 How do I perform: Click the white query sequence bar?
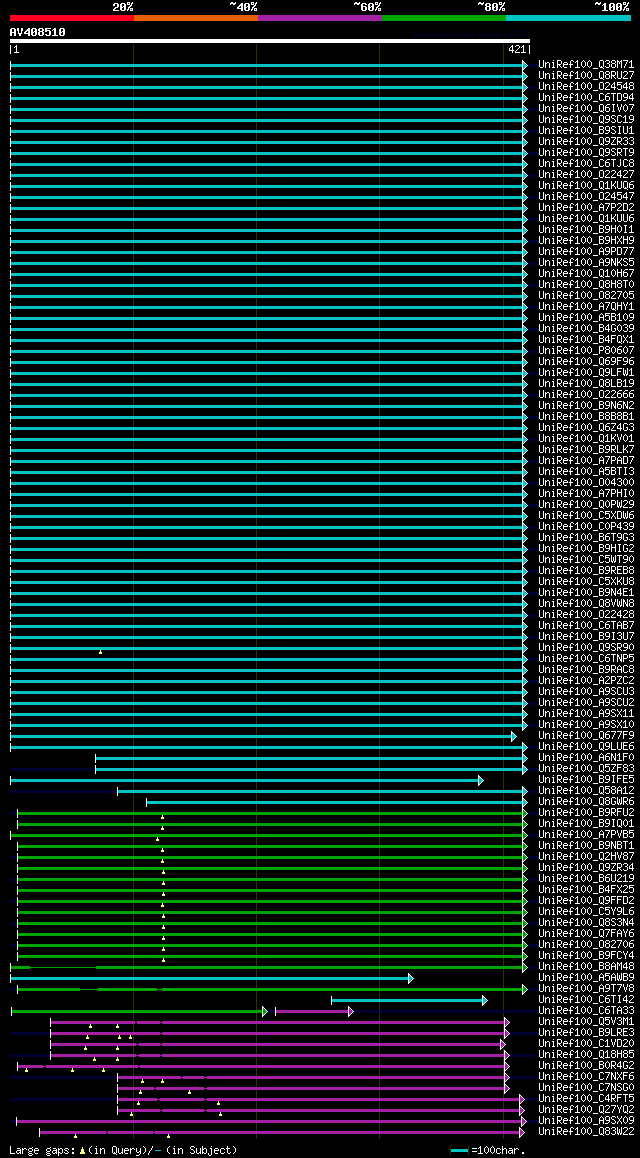(x=269, y=41)
